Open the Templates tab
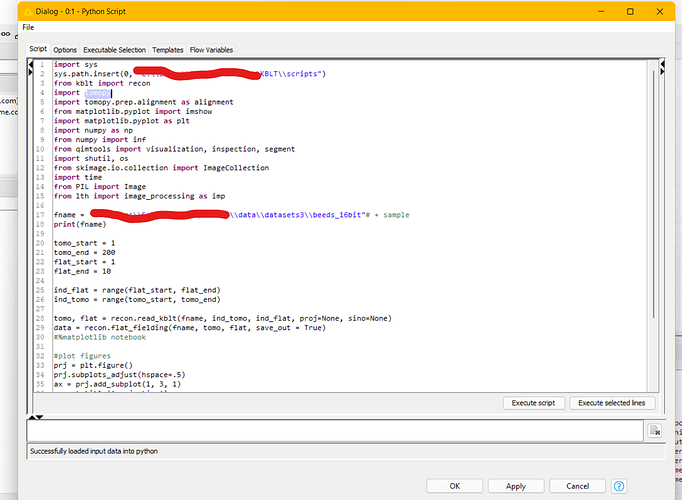 click(x=167, y=50)
